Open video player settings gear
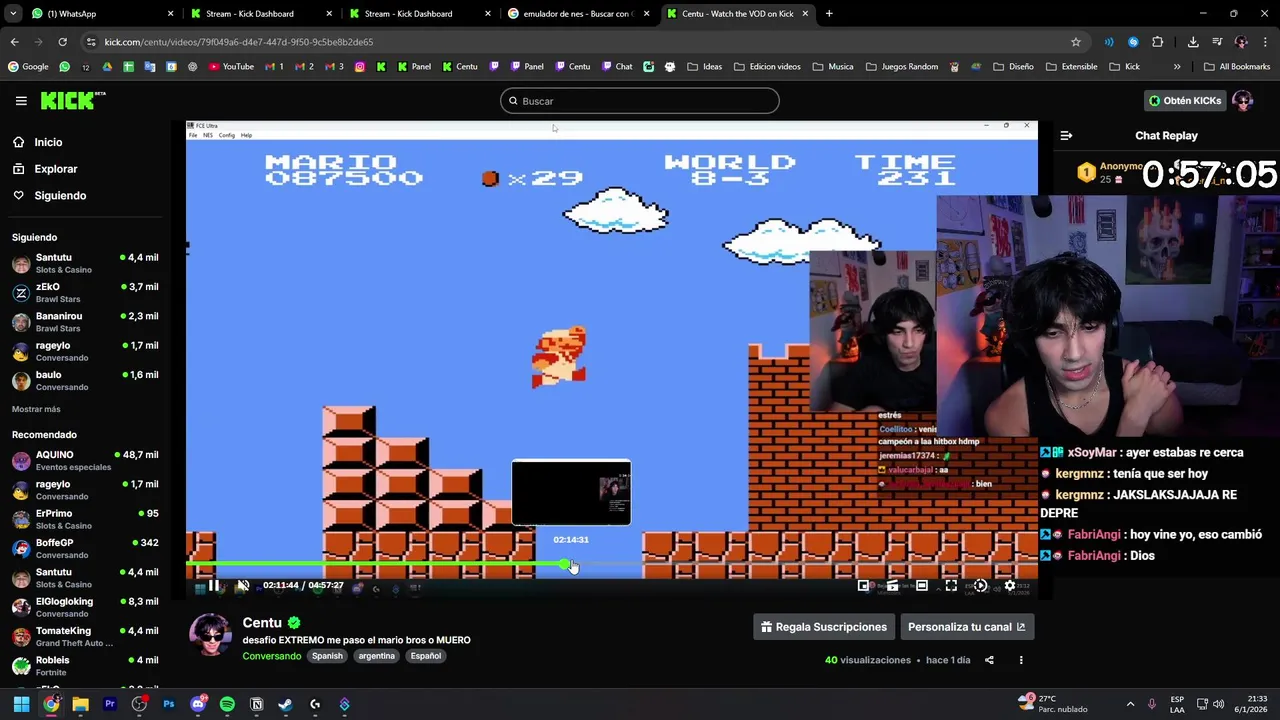Image resolution: width=1280 pixels, height=720 pixels. (1010, 586)
